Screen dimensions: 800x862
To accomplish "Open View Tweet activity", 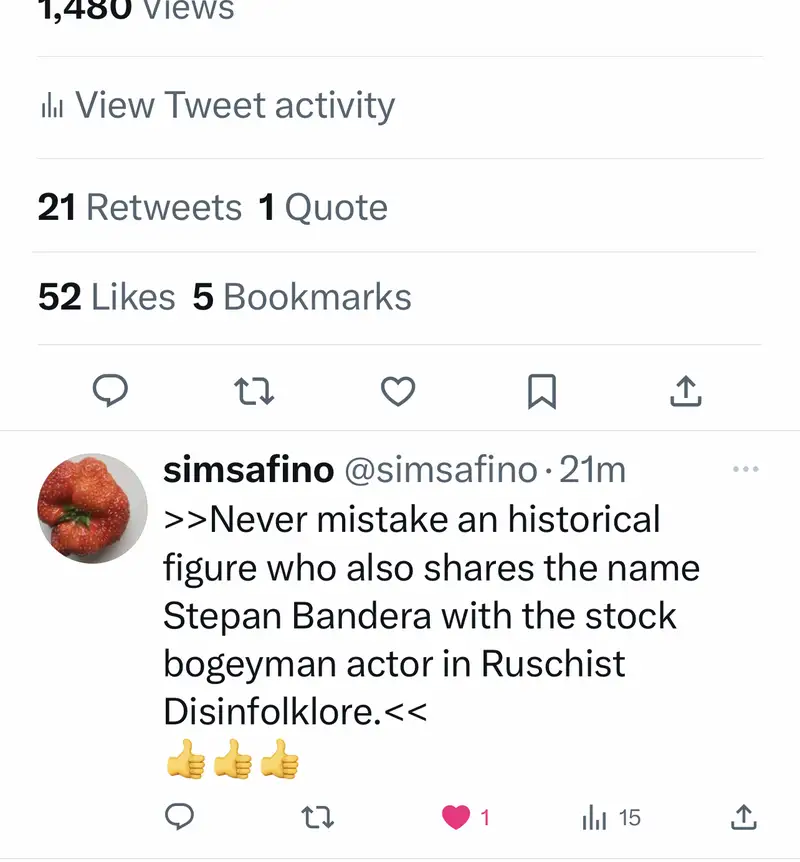I will [235, 106].
